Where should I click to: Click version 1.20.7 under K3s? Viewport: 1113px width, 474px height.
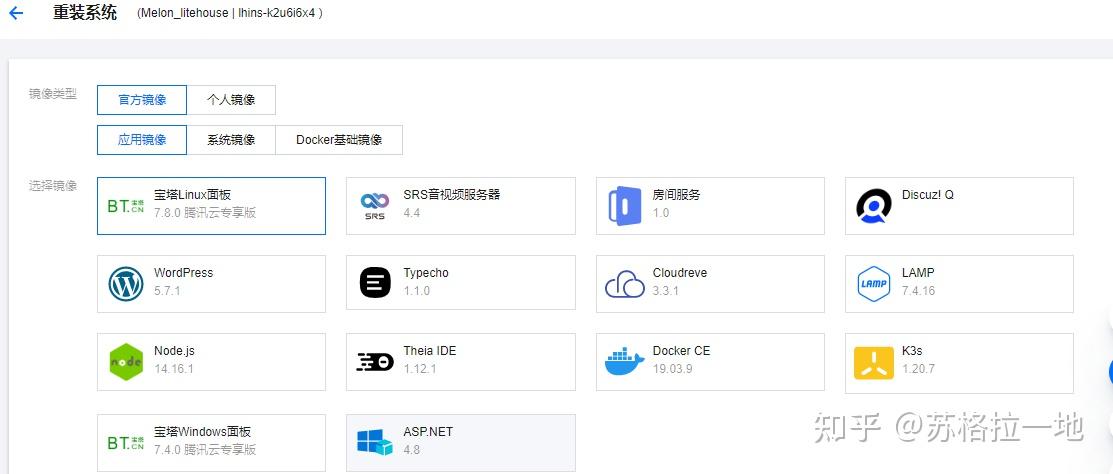coord(919,369)
